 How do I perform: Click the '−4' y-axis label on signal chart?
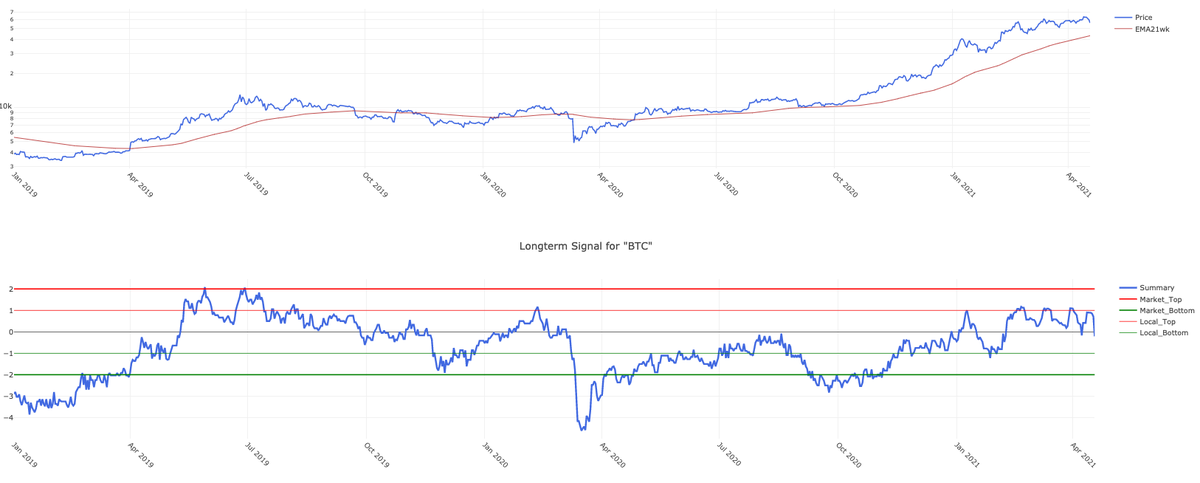(x=8, y=417)
